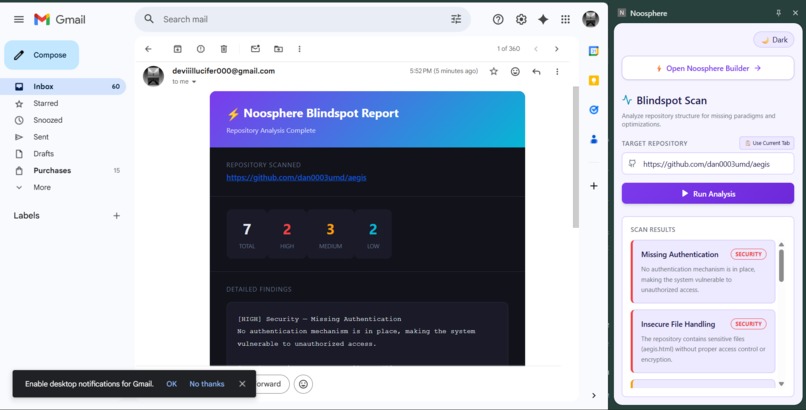
Task: Report this email as spam
Action: tap(200, 49)
